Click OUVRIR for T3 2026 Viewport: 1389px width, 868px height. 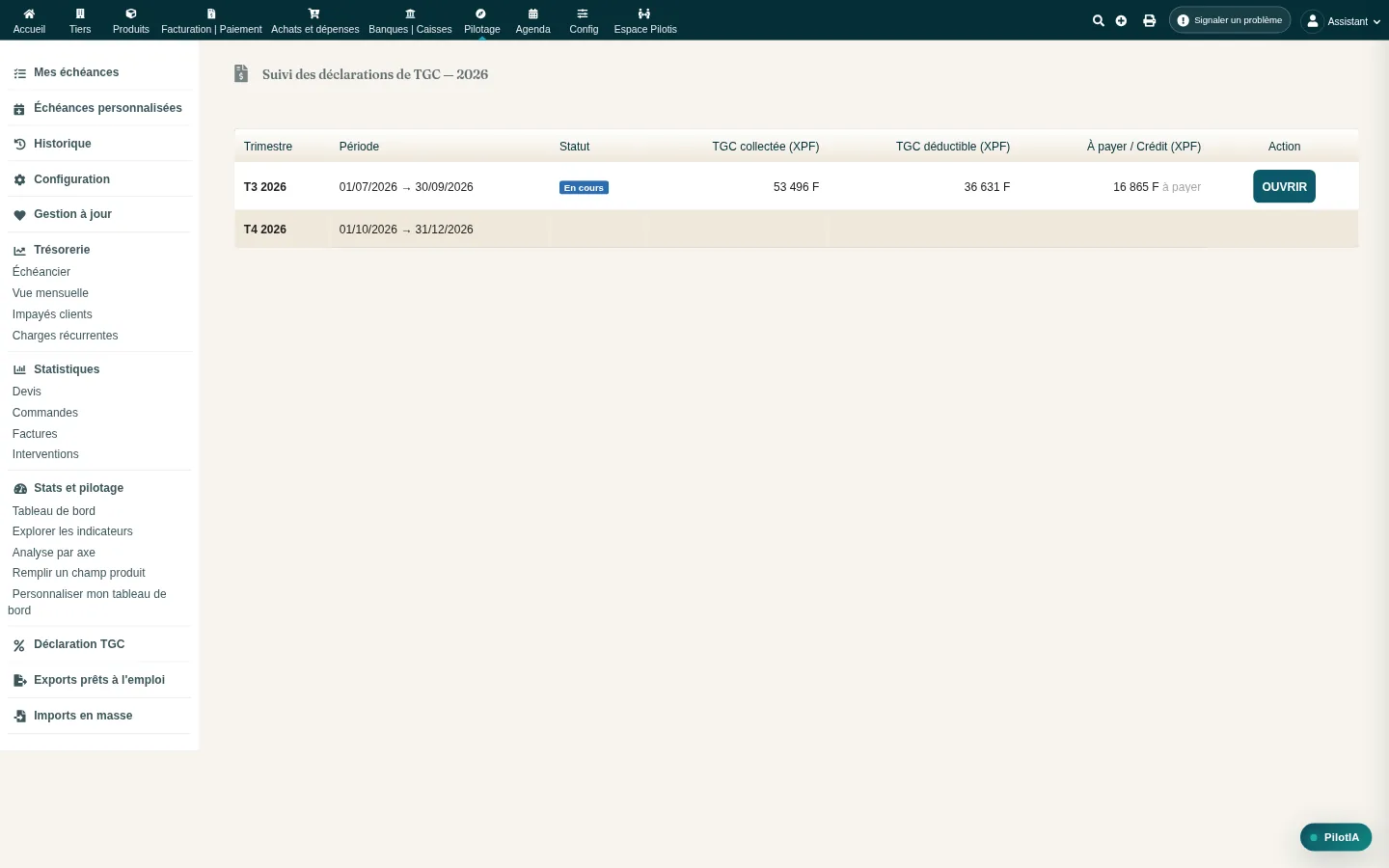tap(1284, 187)
